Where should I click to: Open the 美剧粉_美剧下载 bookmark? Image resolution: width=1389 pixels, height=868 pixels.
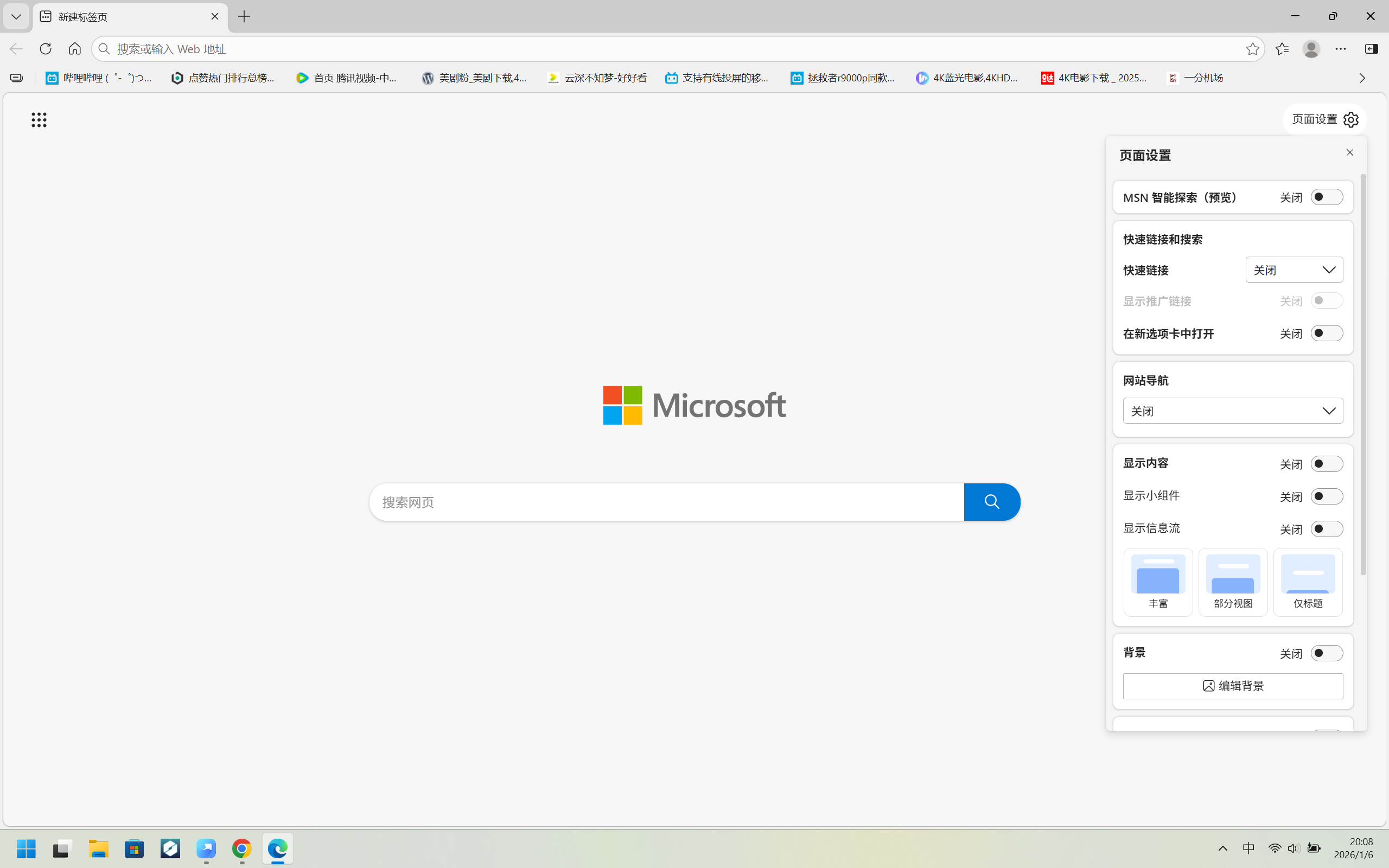click(x=474, y=78)
